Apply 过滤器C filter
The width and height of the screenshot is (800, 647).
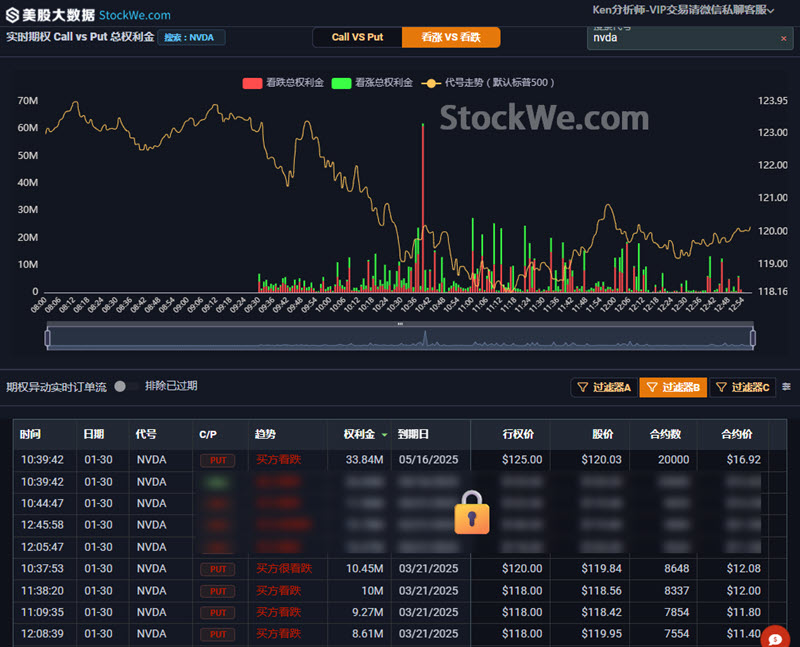742,387
